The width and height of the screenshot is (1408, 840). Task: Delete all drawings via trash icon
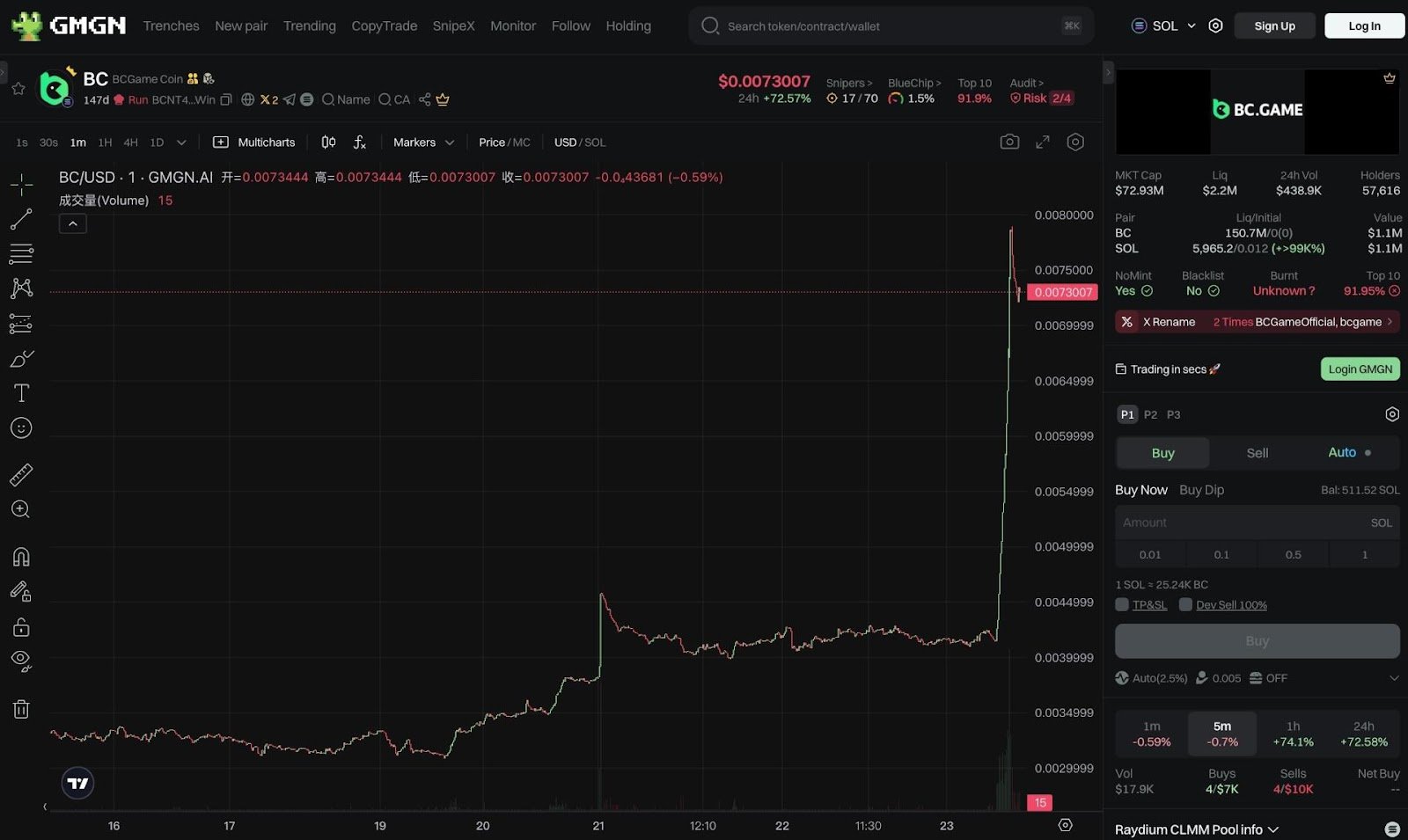20,709
